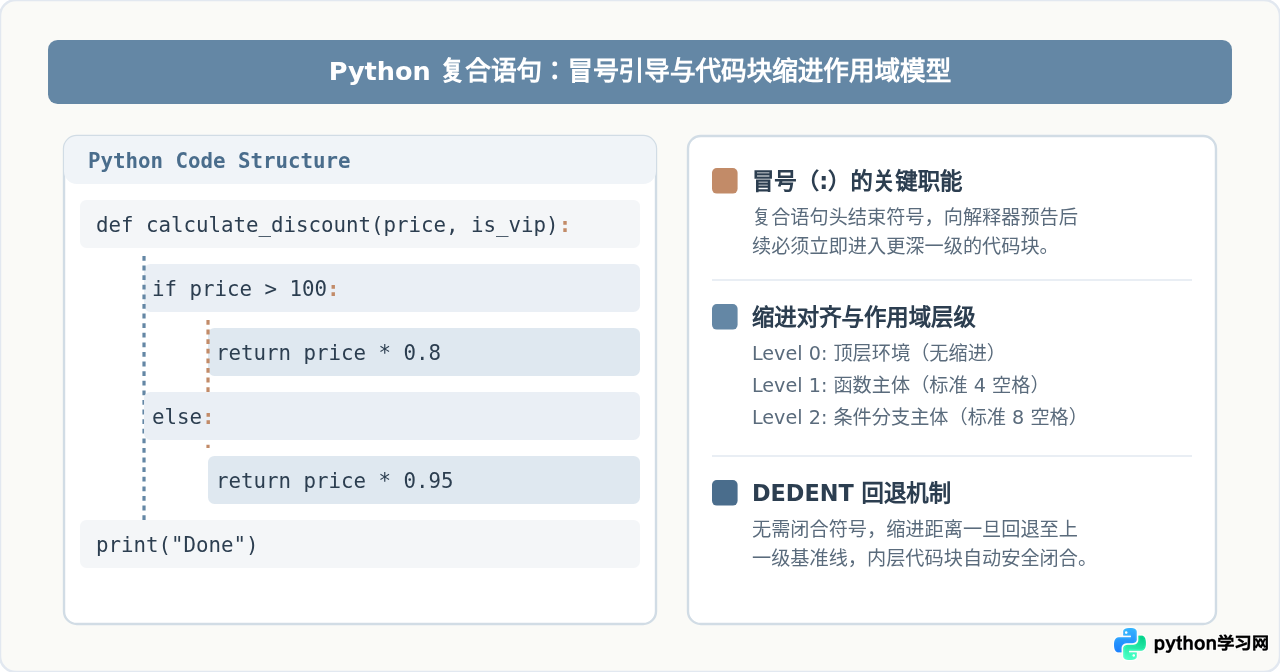
Task: Click the title Python 复合语句 banner
Action: tap(640, 72)
